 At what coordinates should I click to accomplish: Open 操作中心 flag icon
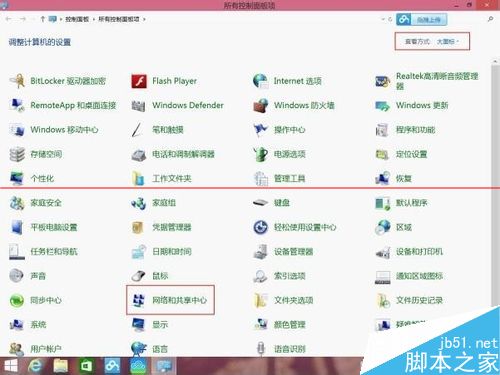pyautogui.click(x=261, y=130)
